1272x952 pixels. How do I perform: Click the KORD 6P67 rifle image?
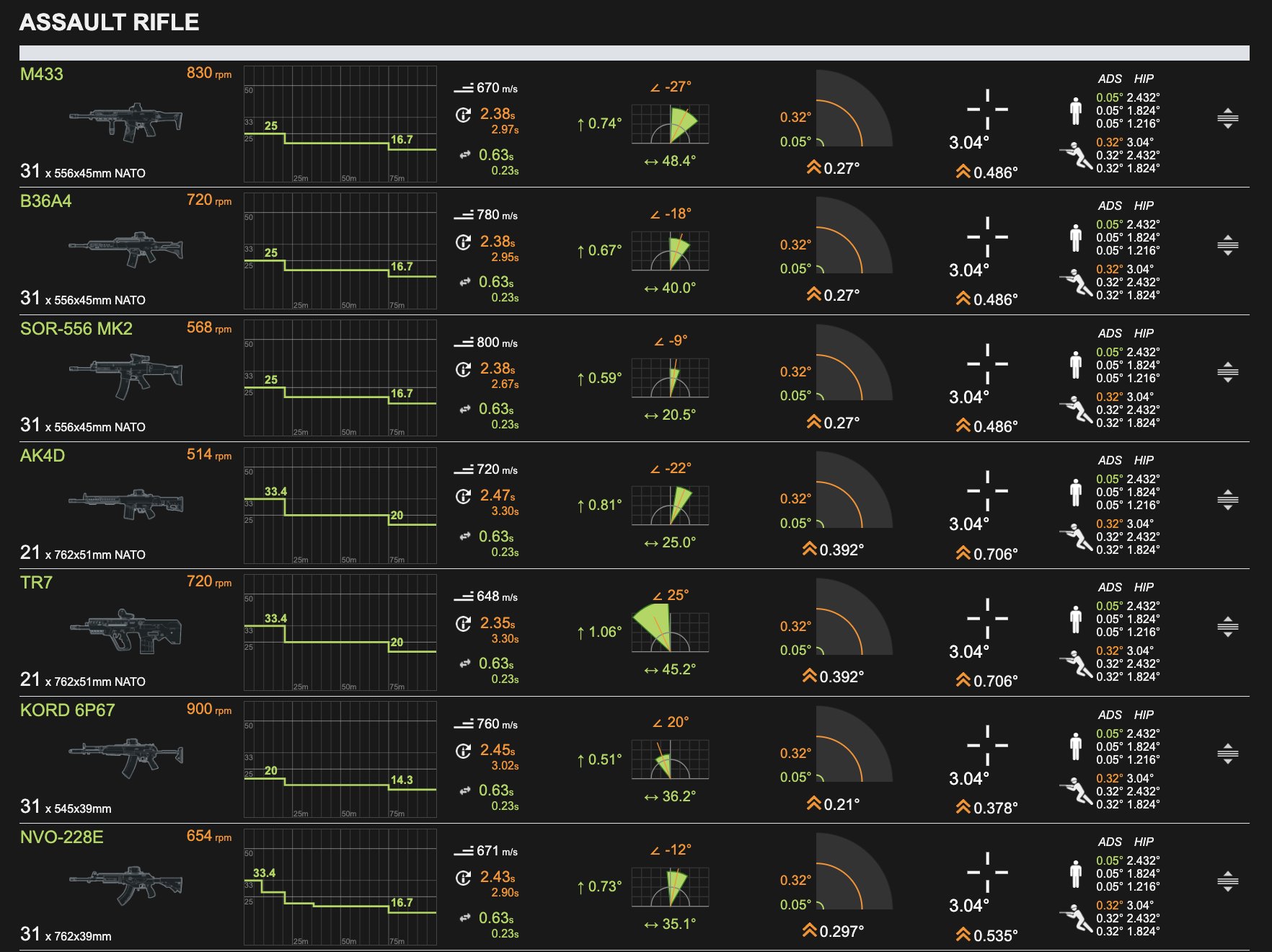pyautogui.click(x=126, y=758)
